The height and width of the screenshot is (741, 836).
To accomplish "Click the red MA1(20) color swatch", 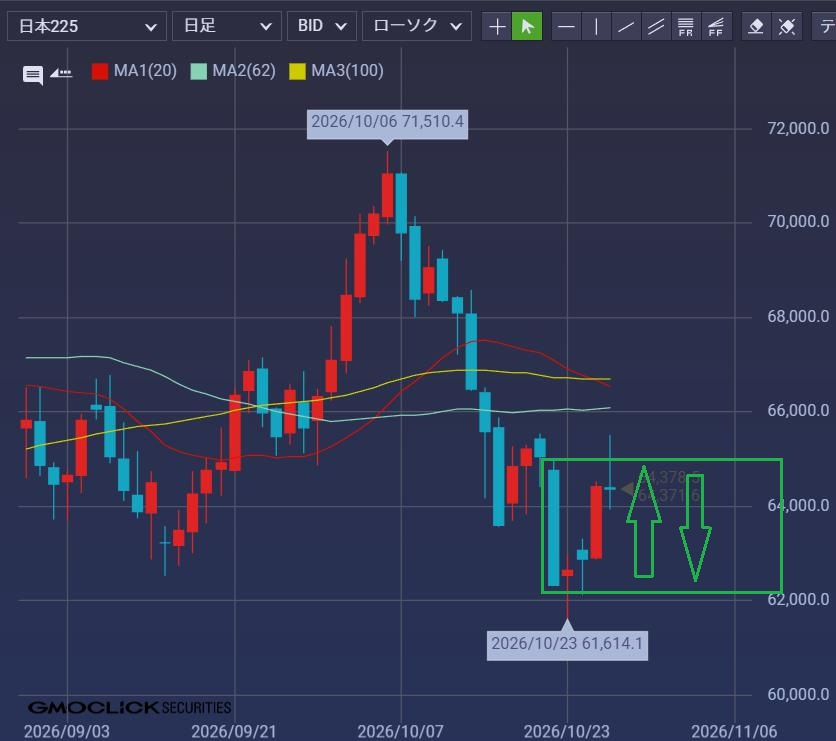I will pos(100,71).
